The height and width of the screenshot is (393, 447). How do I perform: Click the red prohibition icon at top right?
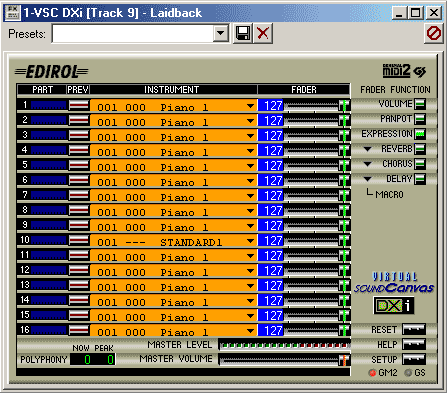(x=434, y=33)
